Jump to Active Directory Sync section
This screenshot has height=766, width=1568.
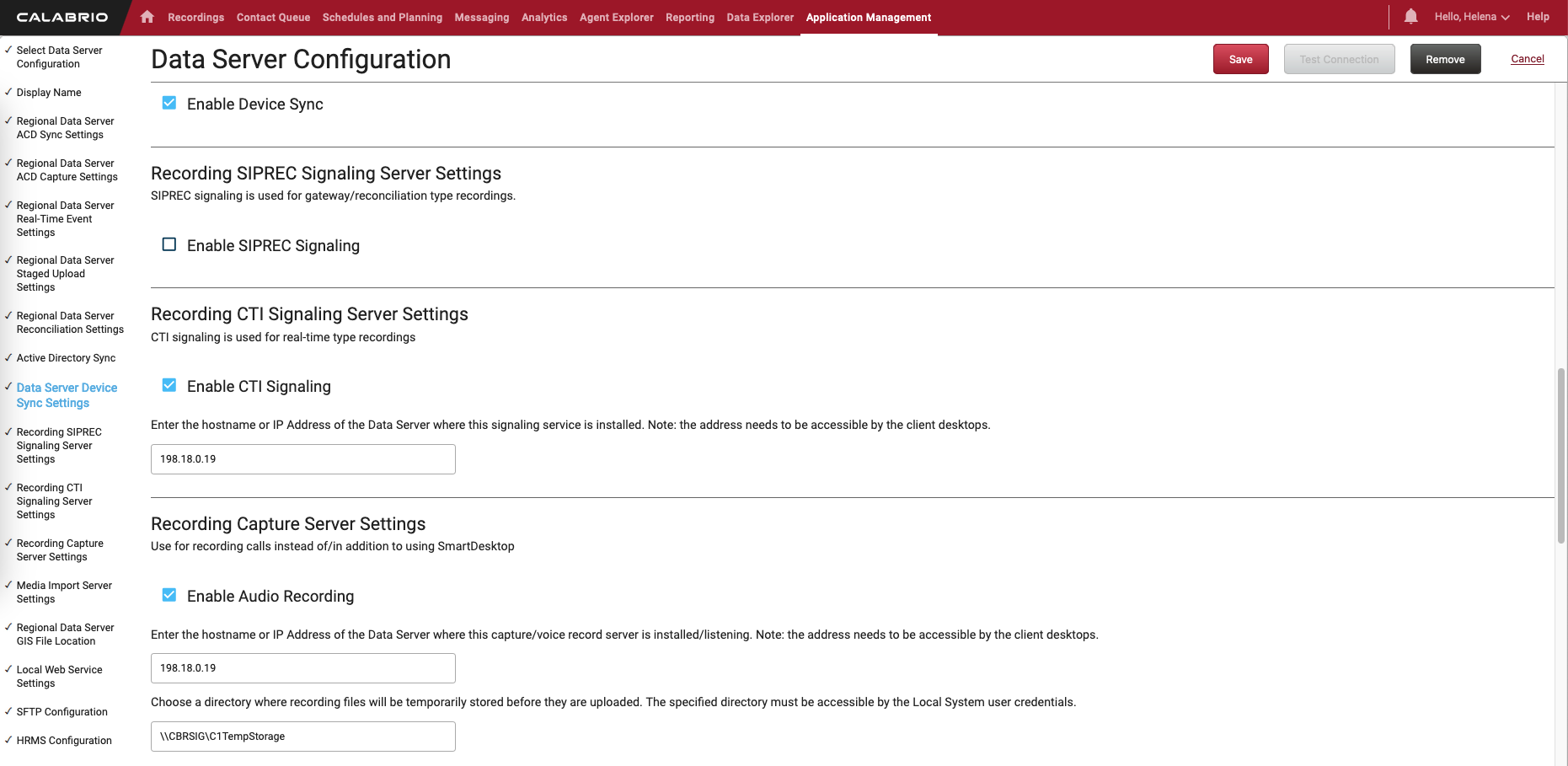(x=66, y=358)
